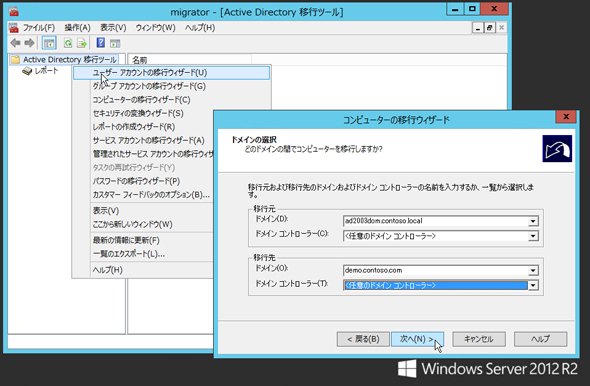Open the ウィンドウ(W) menu
Image resolution: width=590 pixels, height=386 pixels.
(155, 27)
